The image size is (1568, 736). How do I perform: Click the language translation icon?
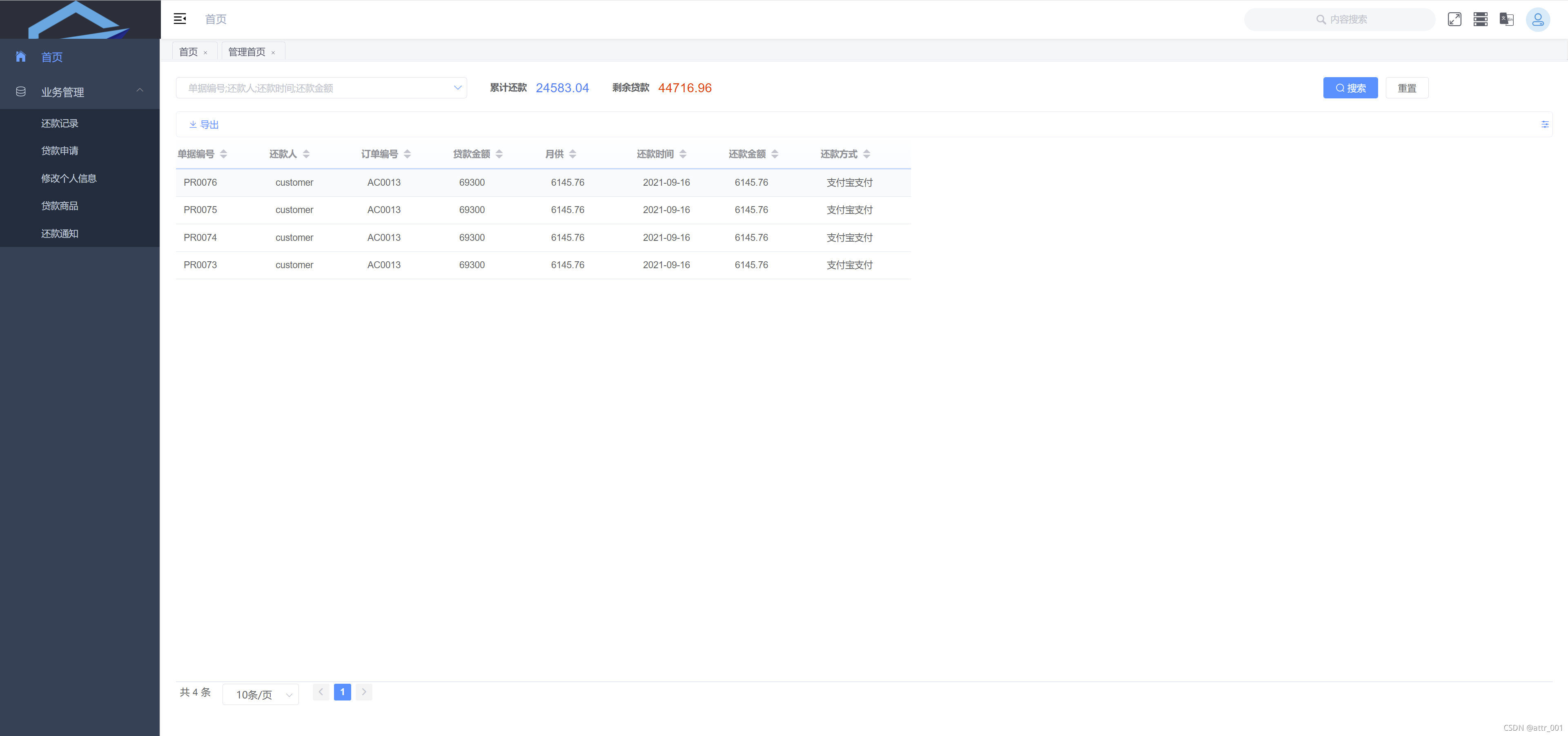1506,20
